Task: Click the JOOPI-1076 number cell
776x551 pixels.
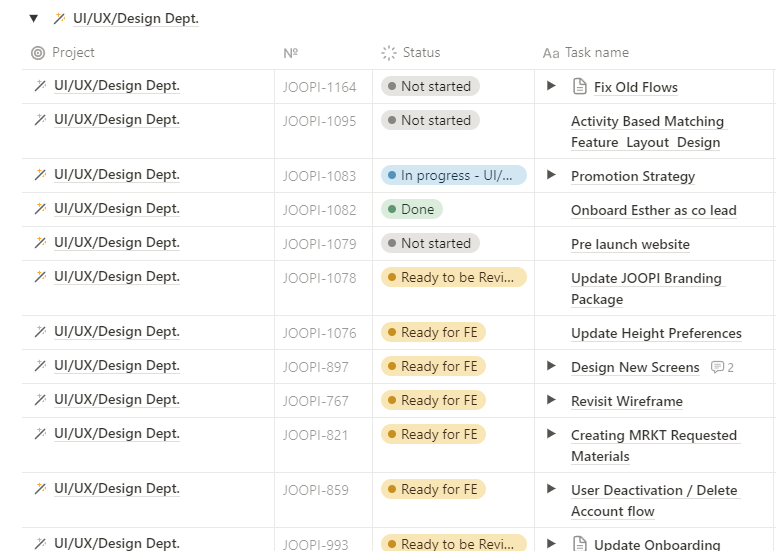Action: pyautogui.click(x=324, y=333)
